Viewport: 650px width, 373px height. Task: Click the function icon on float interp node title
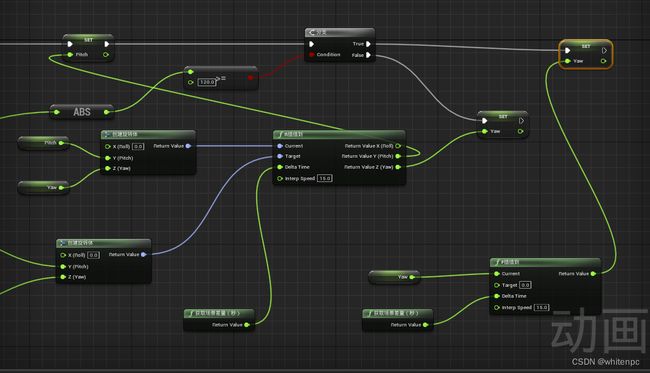[497, 262]
